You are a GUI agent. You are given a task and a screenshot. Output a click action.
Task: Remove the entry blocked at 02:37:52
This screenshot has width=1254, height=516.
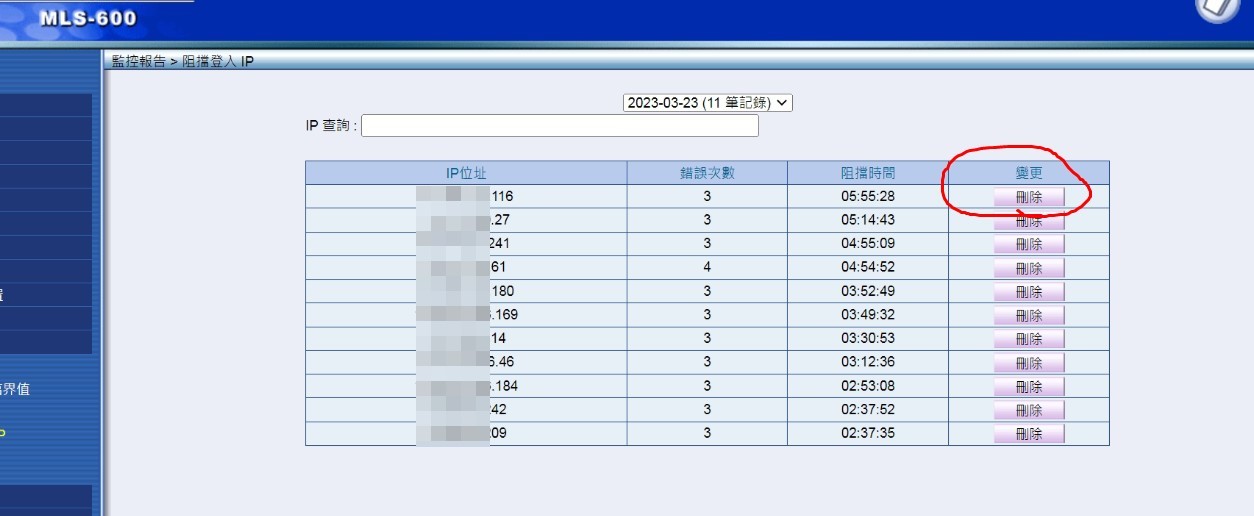coord(1028,410)
